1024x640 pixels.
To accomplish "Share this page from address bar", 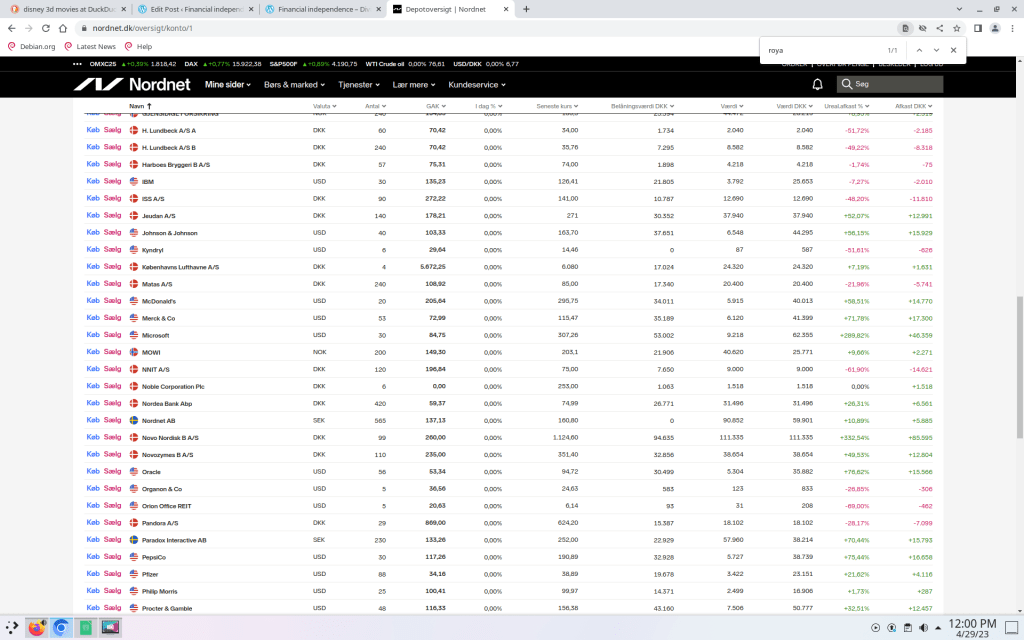I will click(939, 28).
